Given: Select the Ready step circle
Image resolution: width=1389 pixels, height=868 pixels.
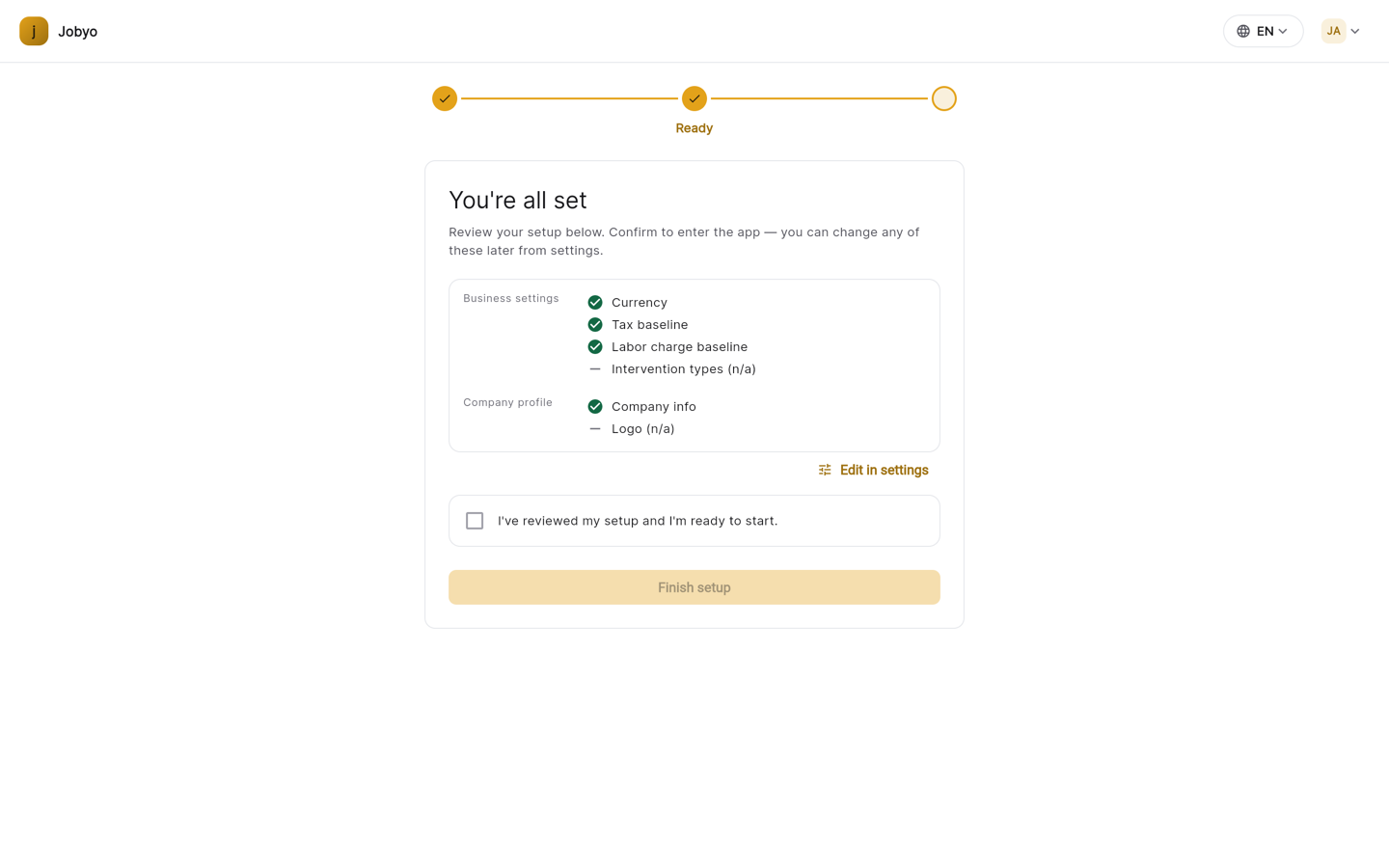Looking at the screenshot, I should point(694,98).
